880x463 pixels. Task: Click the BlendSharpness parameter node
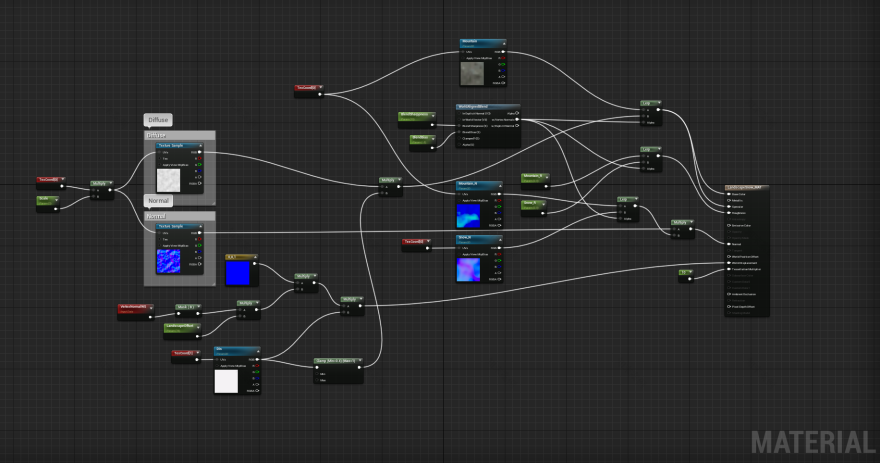(415, 116)
